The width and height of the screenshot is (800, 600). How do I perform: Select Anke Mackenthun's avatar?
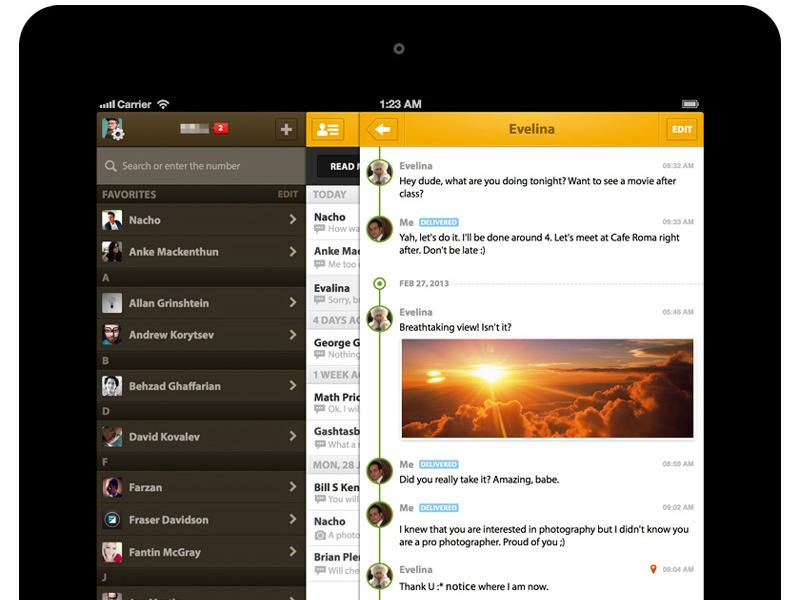[112, 252]
